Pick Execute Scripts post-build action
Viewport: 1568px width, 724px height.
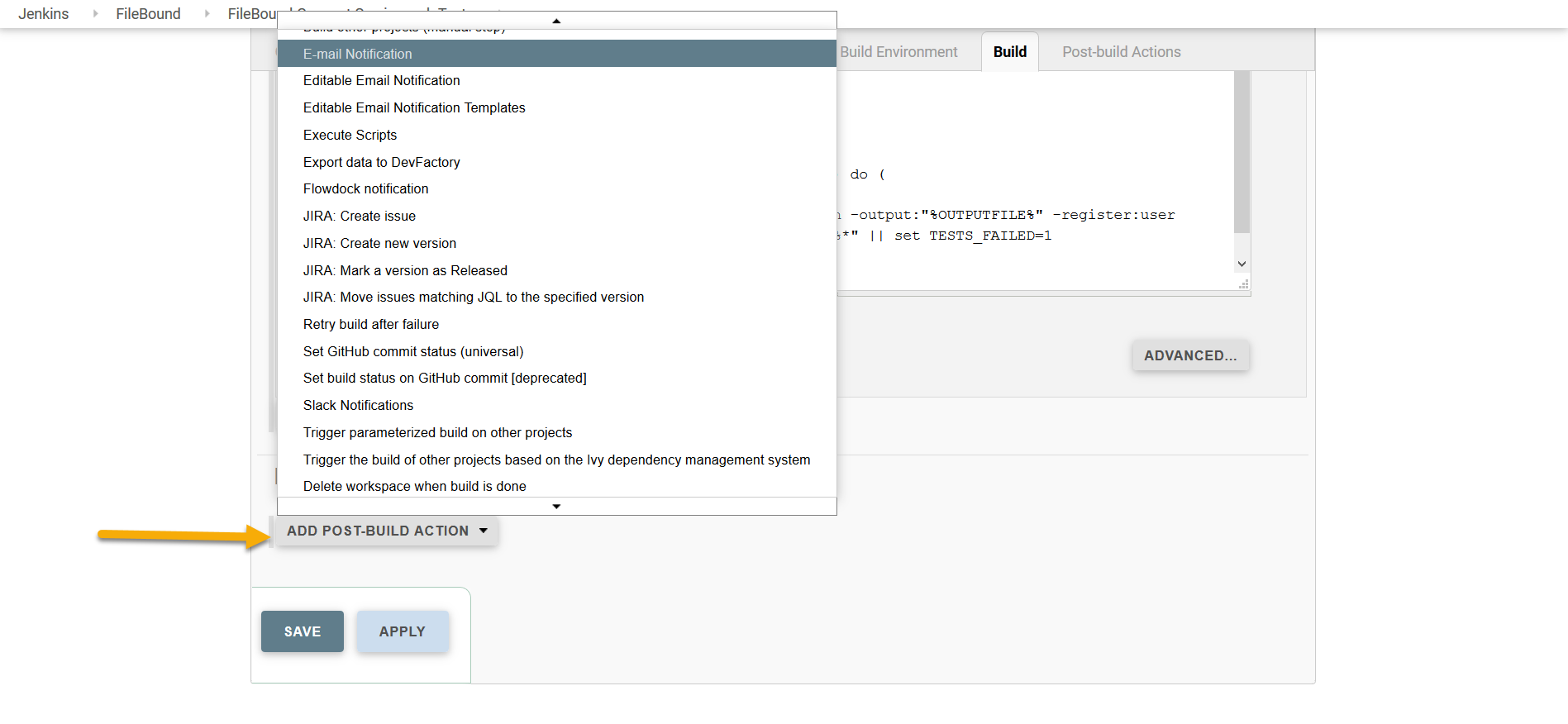click(x=556, y=135)
